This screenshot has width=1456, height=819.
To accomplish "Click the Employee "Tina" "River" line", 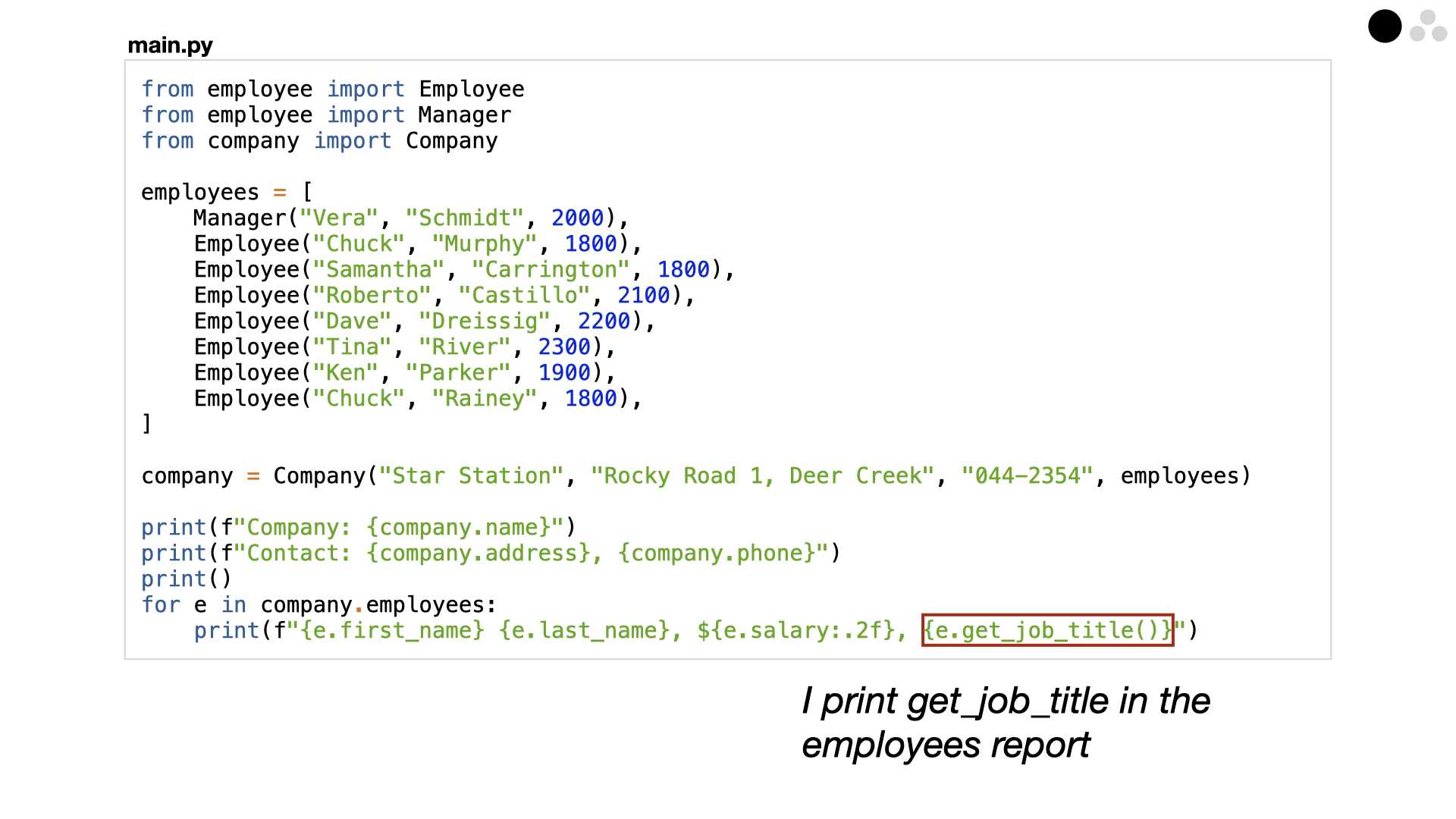I will (x=404, y=347).
